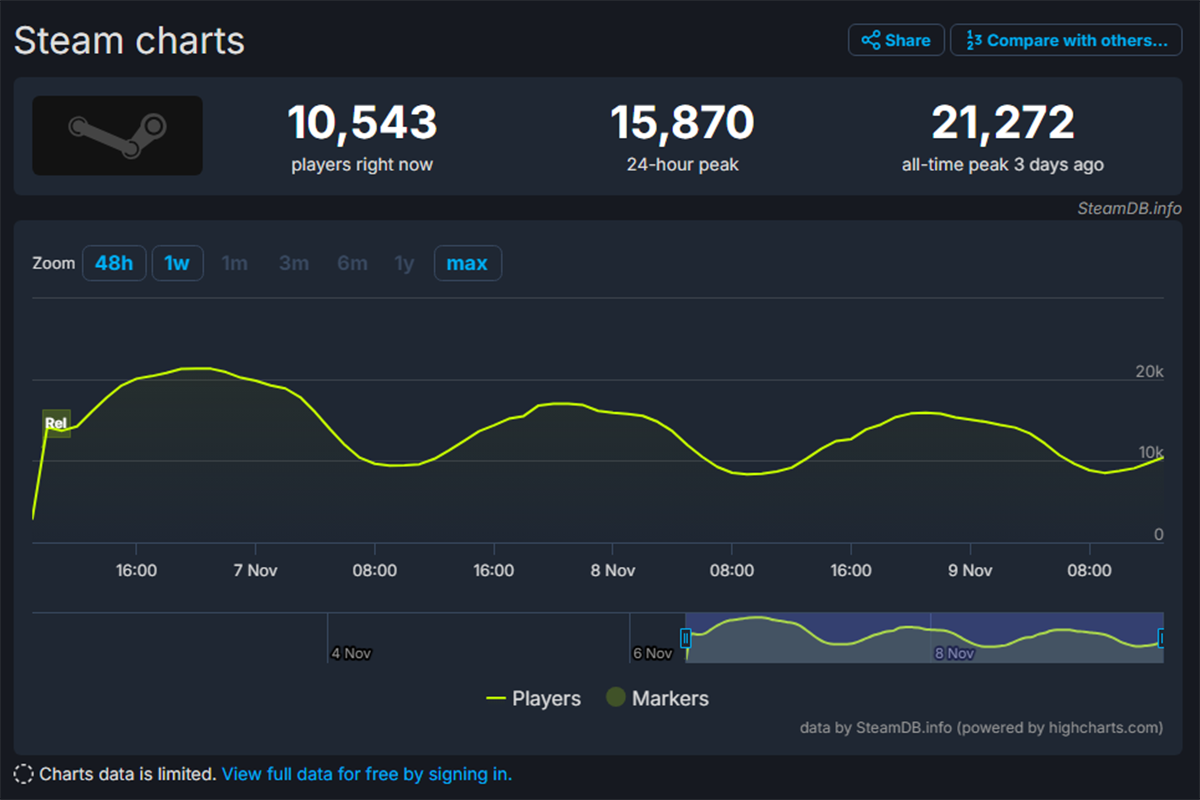The image size is (1200, 800).
Task: Set chart zoom to max
Action: (x=467, y=263)
